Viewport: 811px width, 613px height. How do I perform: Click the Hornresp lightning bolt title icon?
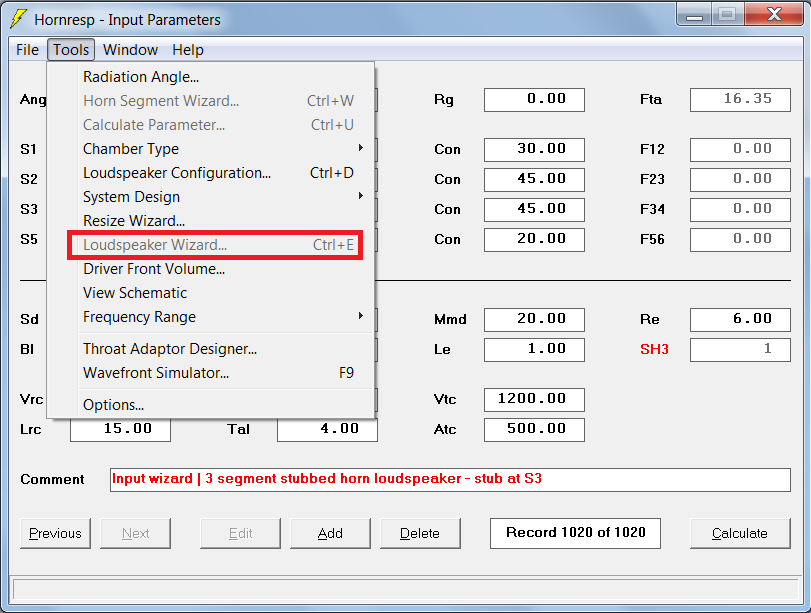19,19
